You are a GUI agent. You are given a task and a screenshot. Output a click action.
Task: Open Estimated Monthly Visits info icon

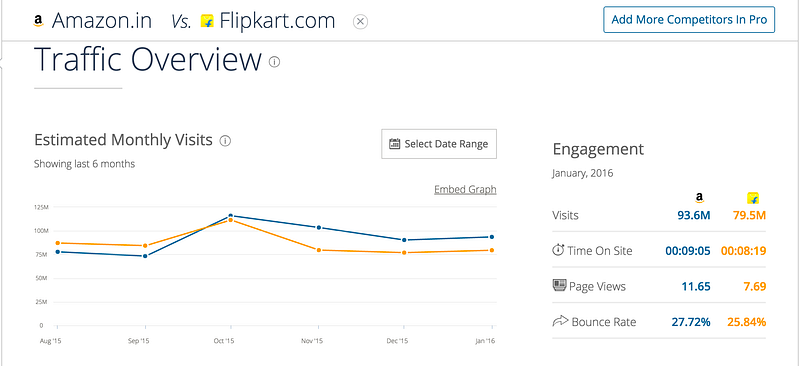(x=225, y=140)
